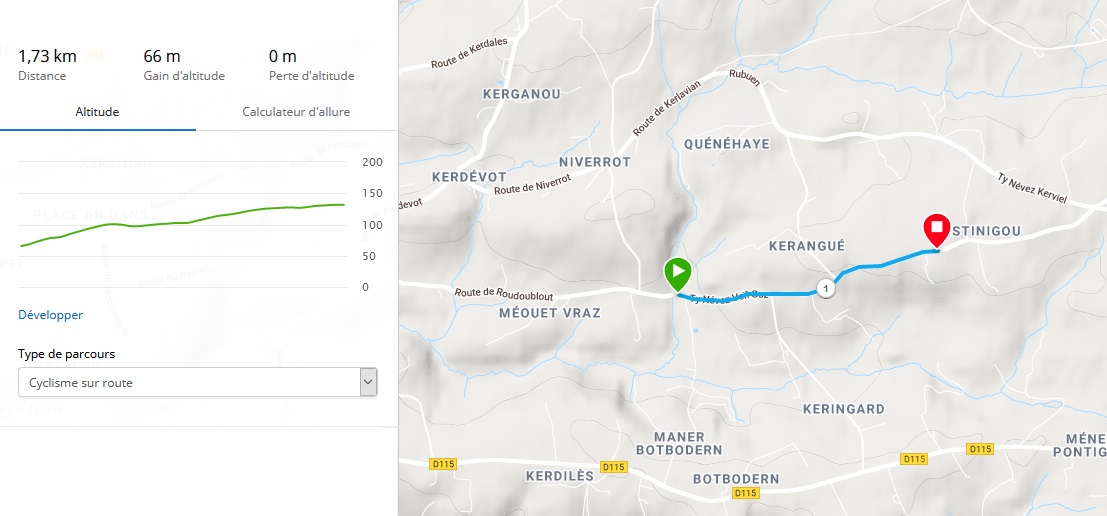Viewport: 1107px width, 516px height.
Task: Open the Calculateur d'allure tab
Action: point(297,112)
